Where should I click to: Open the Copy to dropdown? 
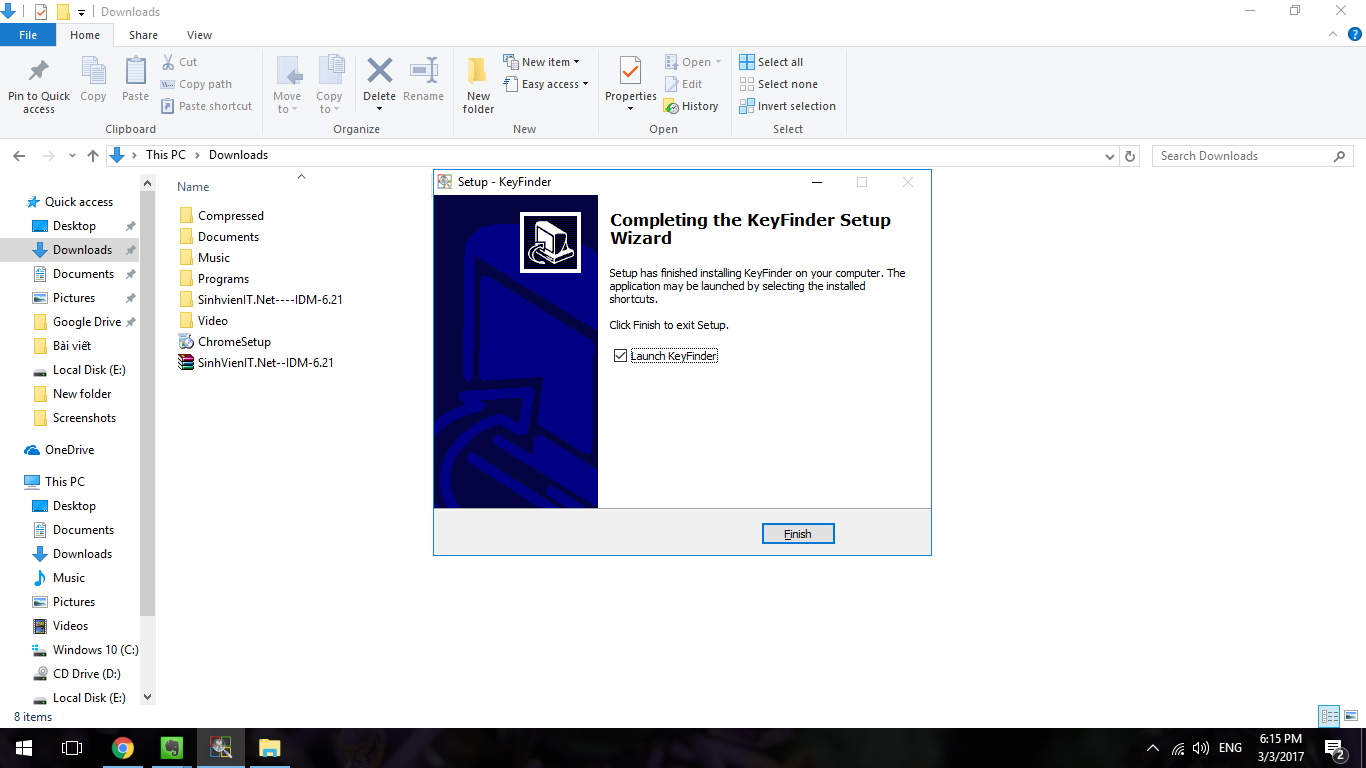(329, 86)
